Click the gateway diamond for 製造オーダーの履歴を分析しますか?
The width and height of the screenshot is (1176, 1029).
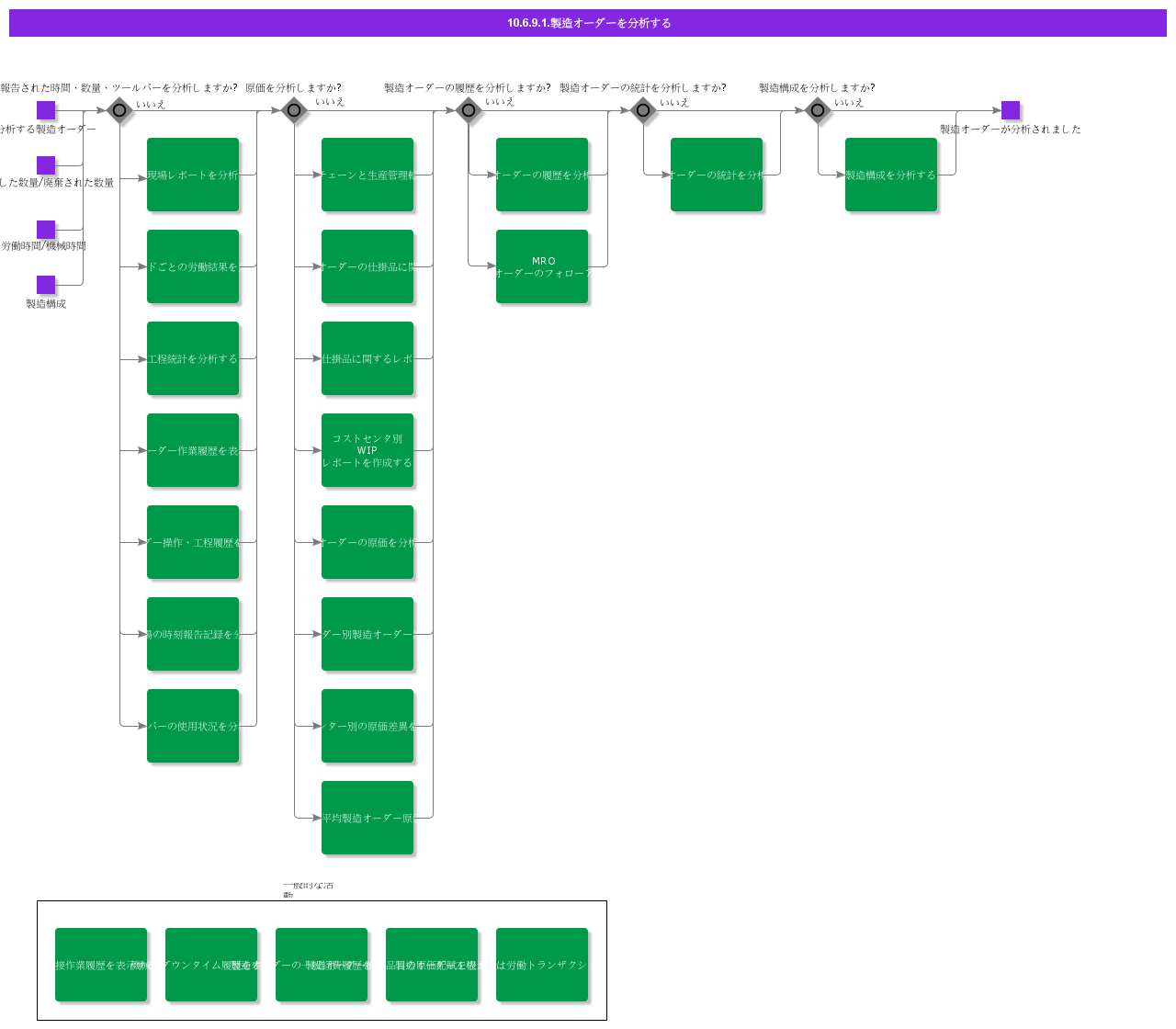pyautogui.click(x=469, y=110)
